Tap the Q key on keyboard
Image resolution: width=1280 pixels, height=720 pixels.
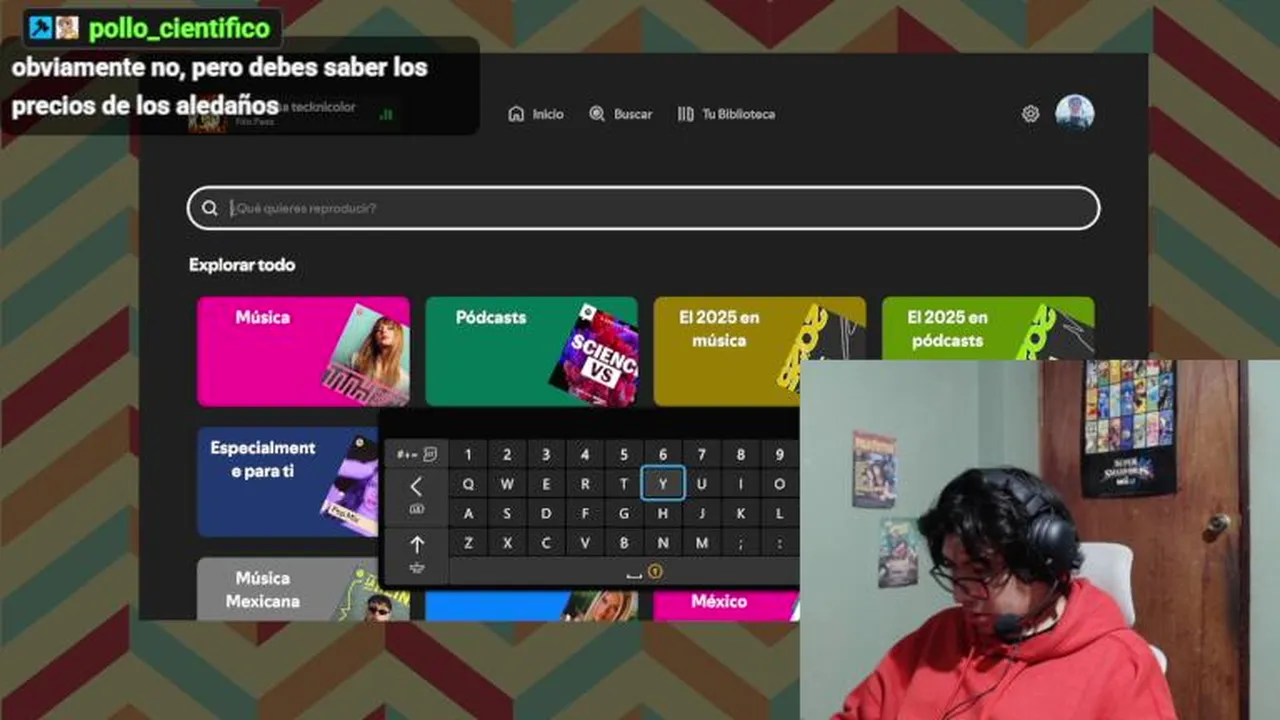[x=468, y=484]
